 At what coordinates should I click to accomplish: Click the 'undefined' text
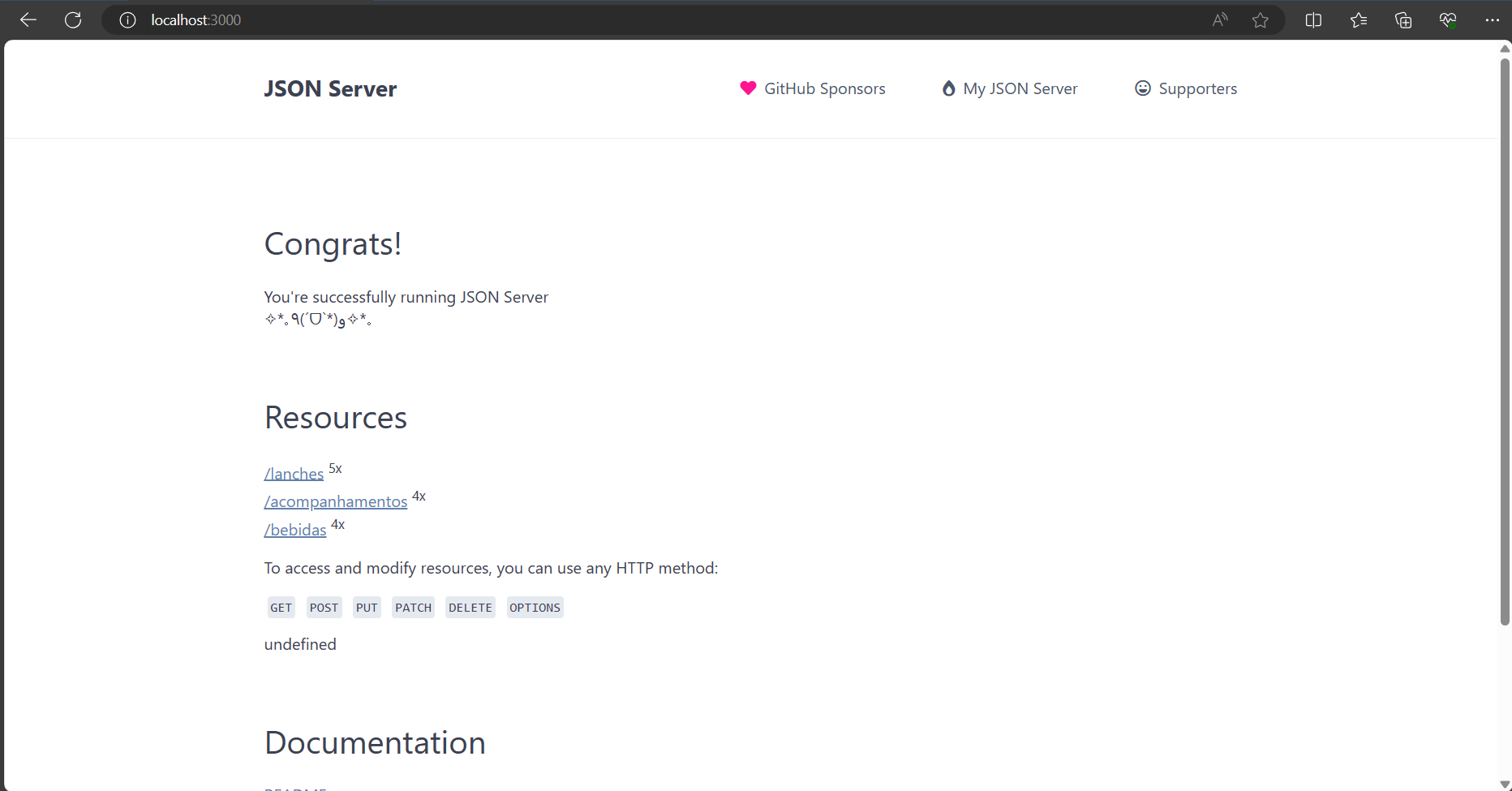(x=300, y=644)
